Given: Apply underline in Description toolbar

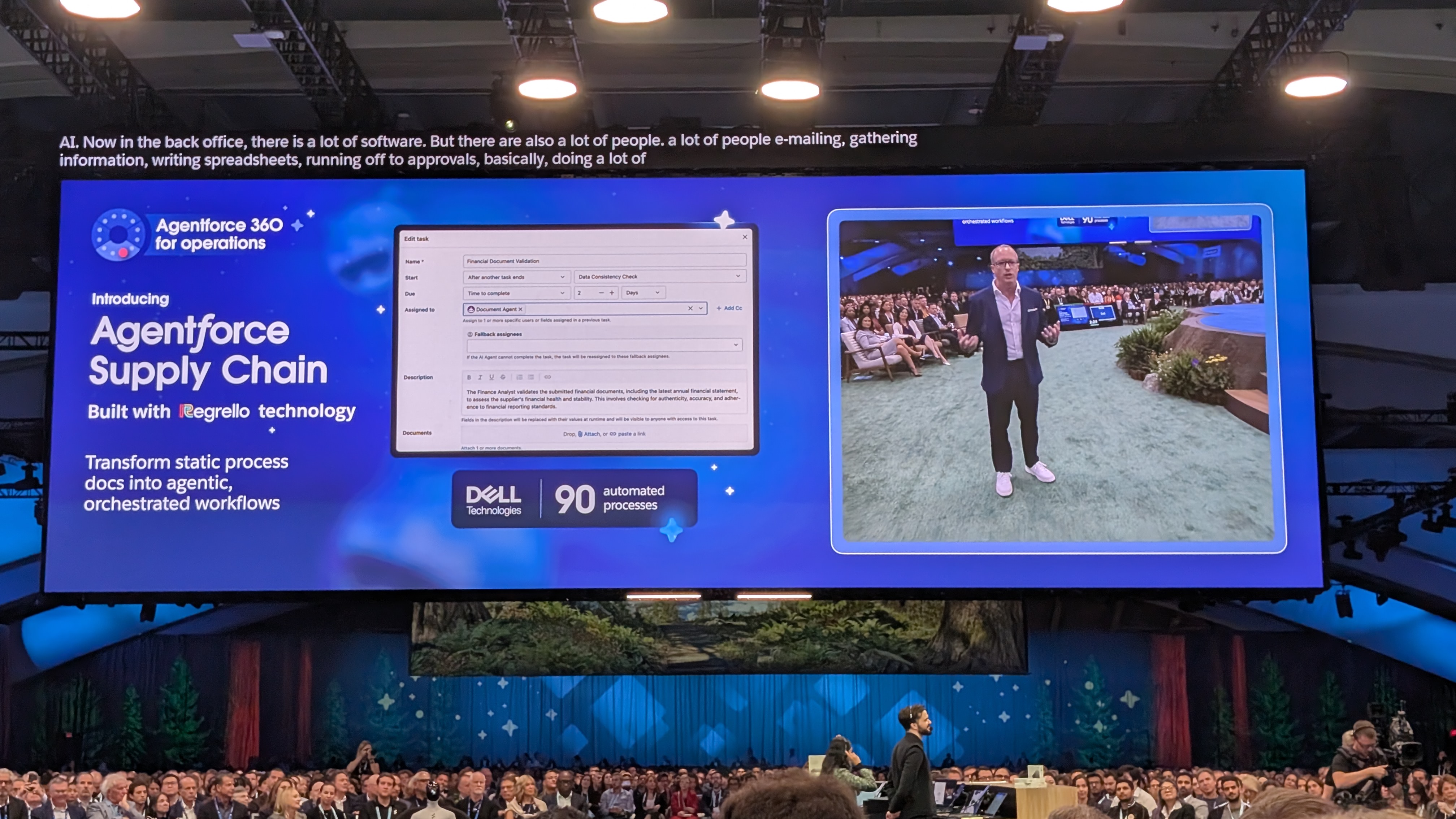Looking at the screenshot, I should (491, 377).
